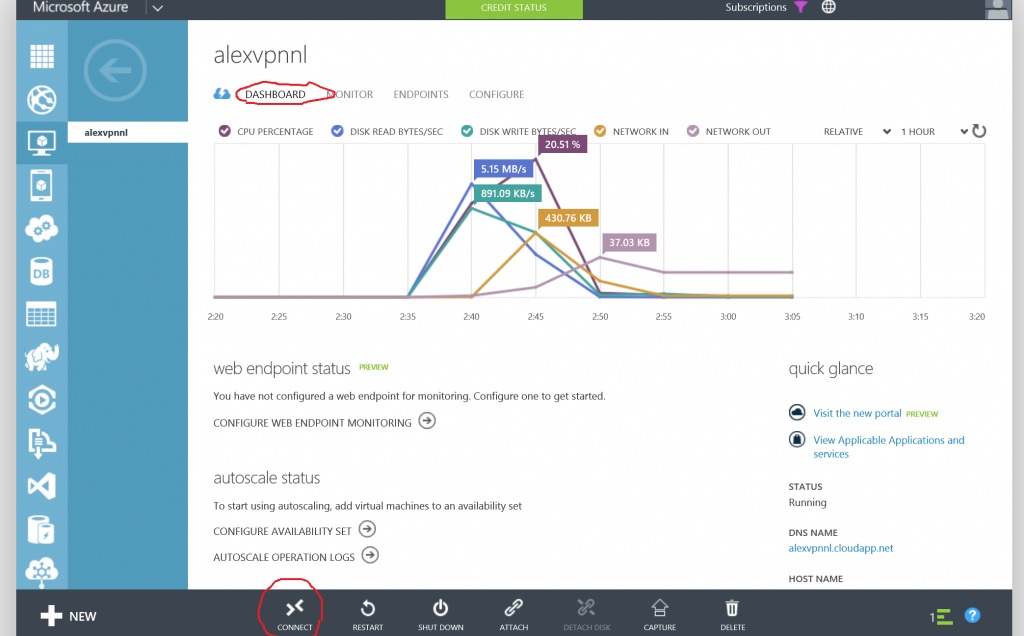This screenshot has height=636, width=1024.
Task: Toggle CPU Percentage metric checkbox
Action: pyautogui.click(x=225, y=131)
